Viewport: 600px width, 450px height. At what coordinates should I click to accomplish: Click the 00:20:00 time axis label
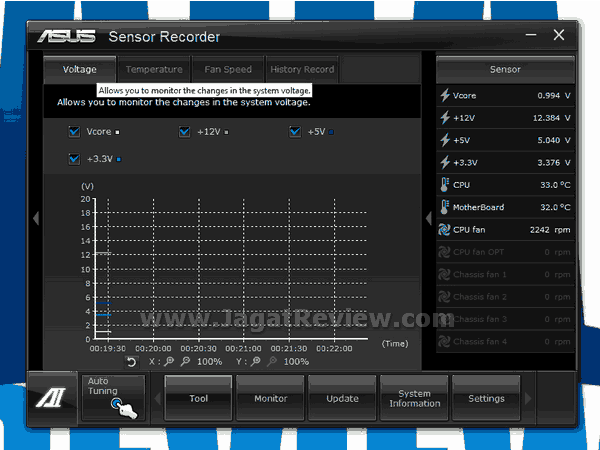pos(153,349)
